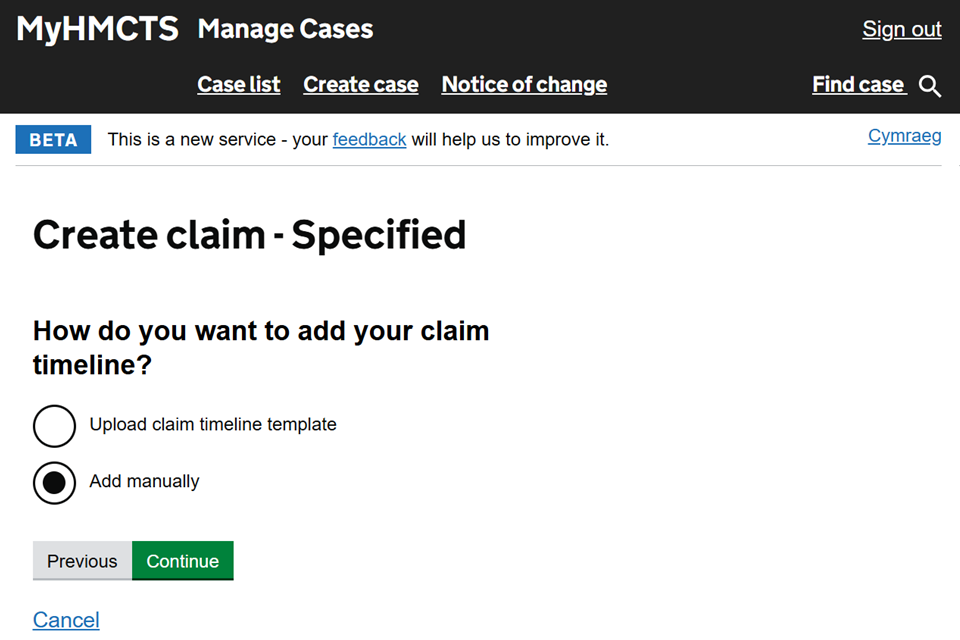
Task: Switch language to Cymraeg
Action: 904,136
